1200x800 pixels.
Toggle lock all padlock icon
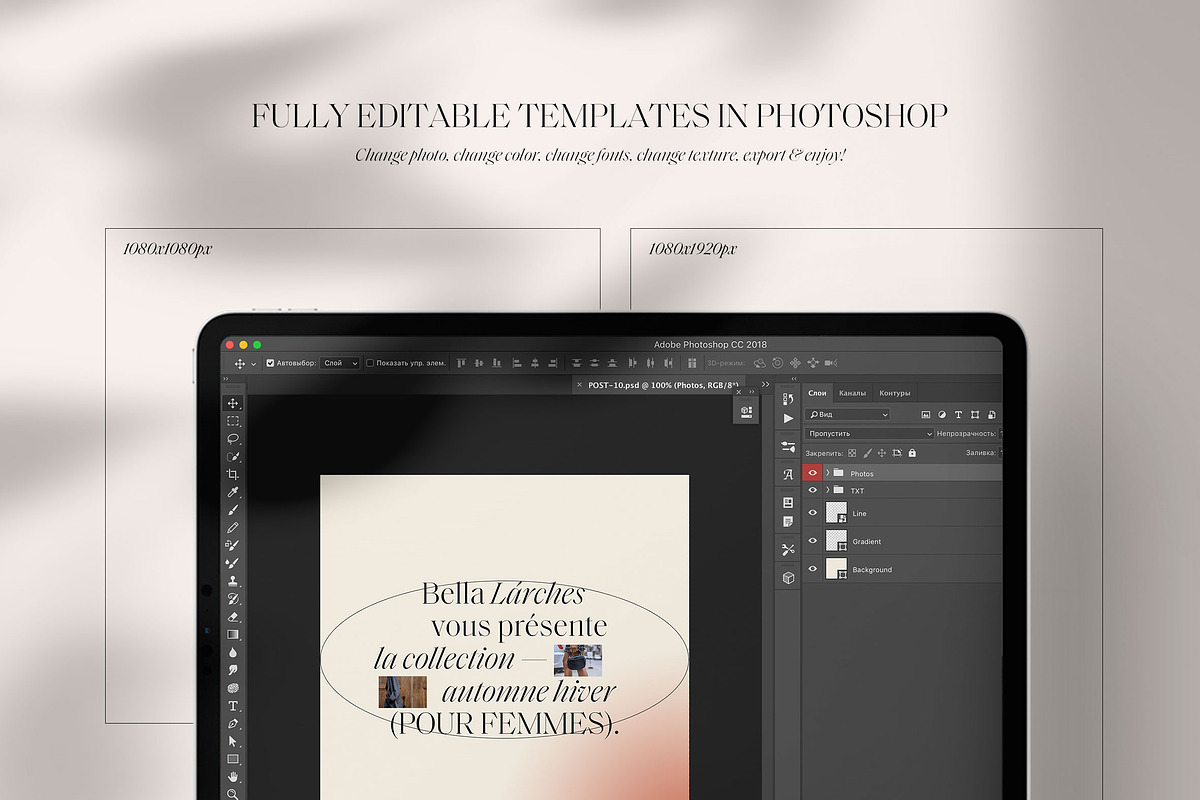pyautogui.click(x=911, y=453)
